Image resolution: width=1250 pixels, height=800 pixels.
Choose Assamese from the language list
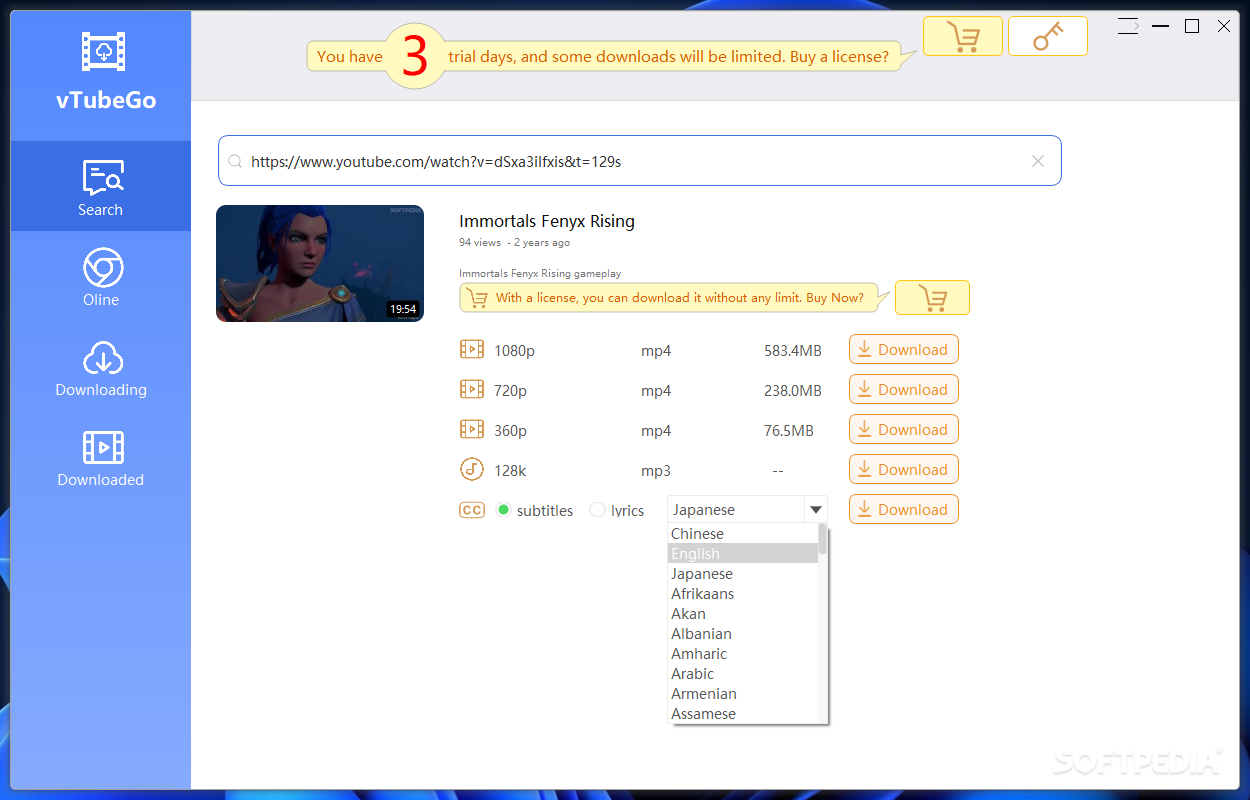[743, 714]
